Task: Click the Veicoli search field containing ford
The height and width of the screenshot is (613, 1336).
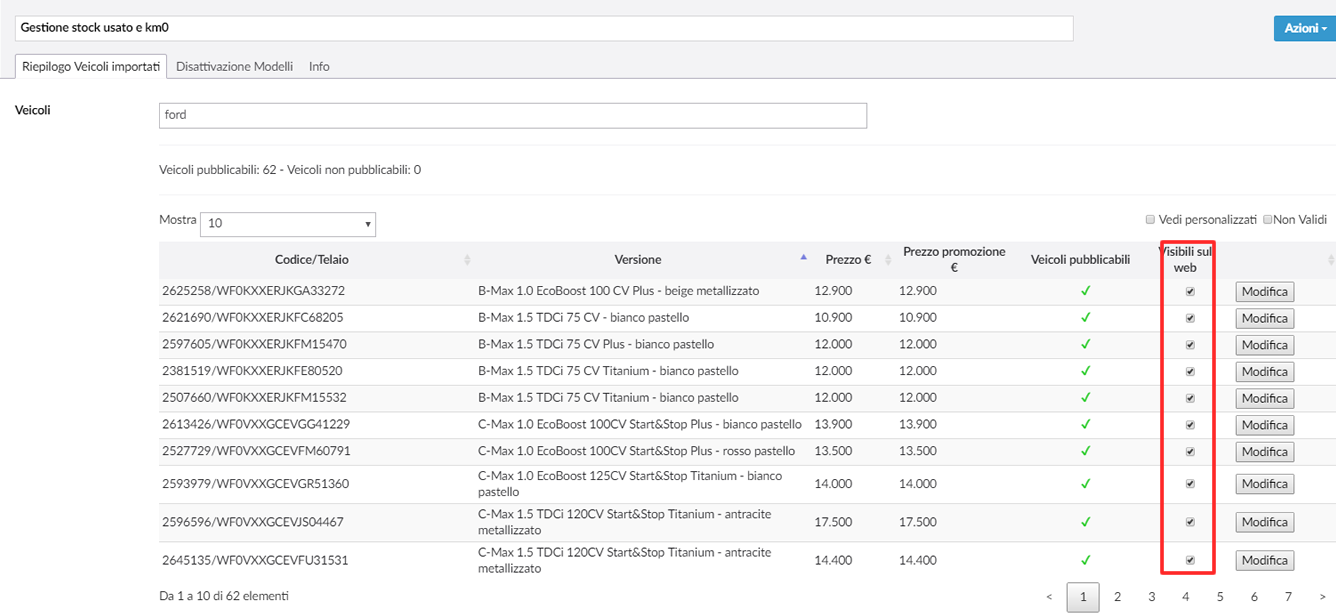Action: 512,115
